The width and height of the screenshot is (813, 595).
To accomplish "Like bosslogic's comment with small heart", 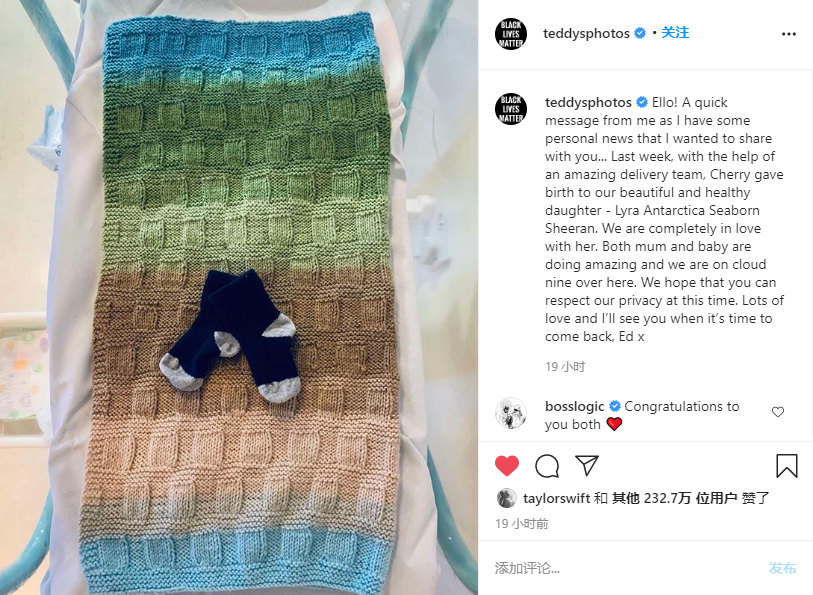I will [x=778, y=412].
